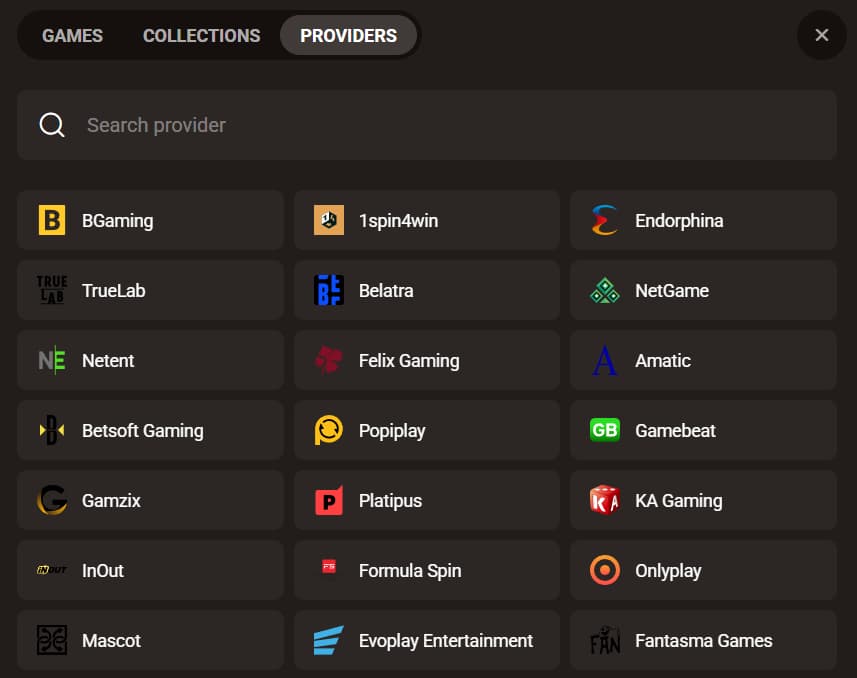Click the NetGame green diamond logo
The height and width of the screenshot is (678, 857).
click(604, 290)
